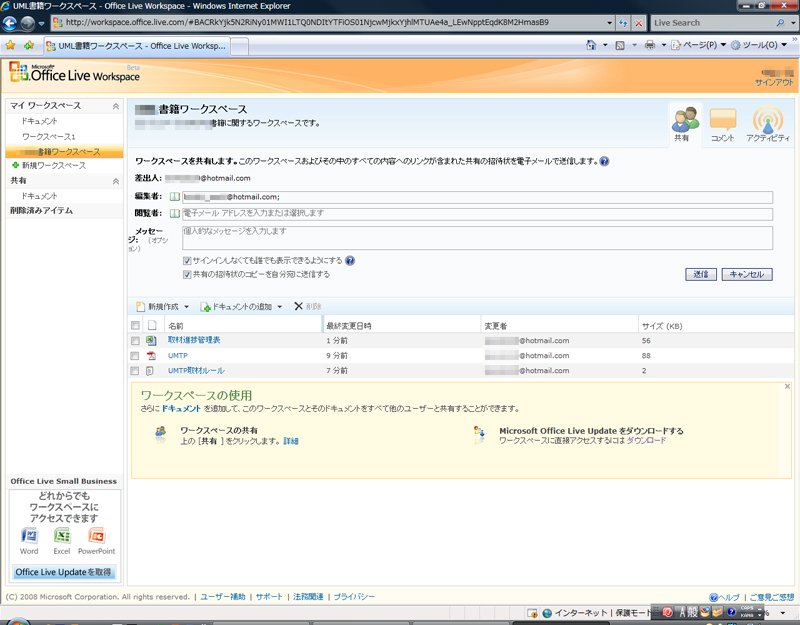800x625 pixels.
Task: Click the note icon of UMTP取材ルール
Action: 149,371
